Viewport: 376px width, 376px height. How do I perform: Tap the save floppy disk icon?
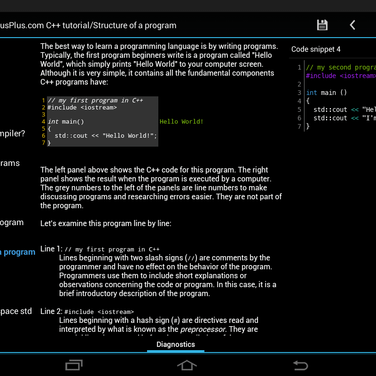[322, 25]
